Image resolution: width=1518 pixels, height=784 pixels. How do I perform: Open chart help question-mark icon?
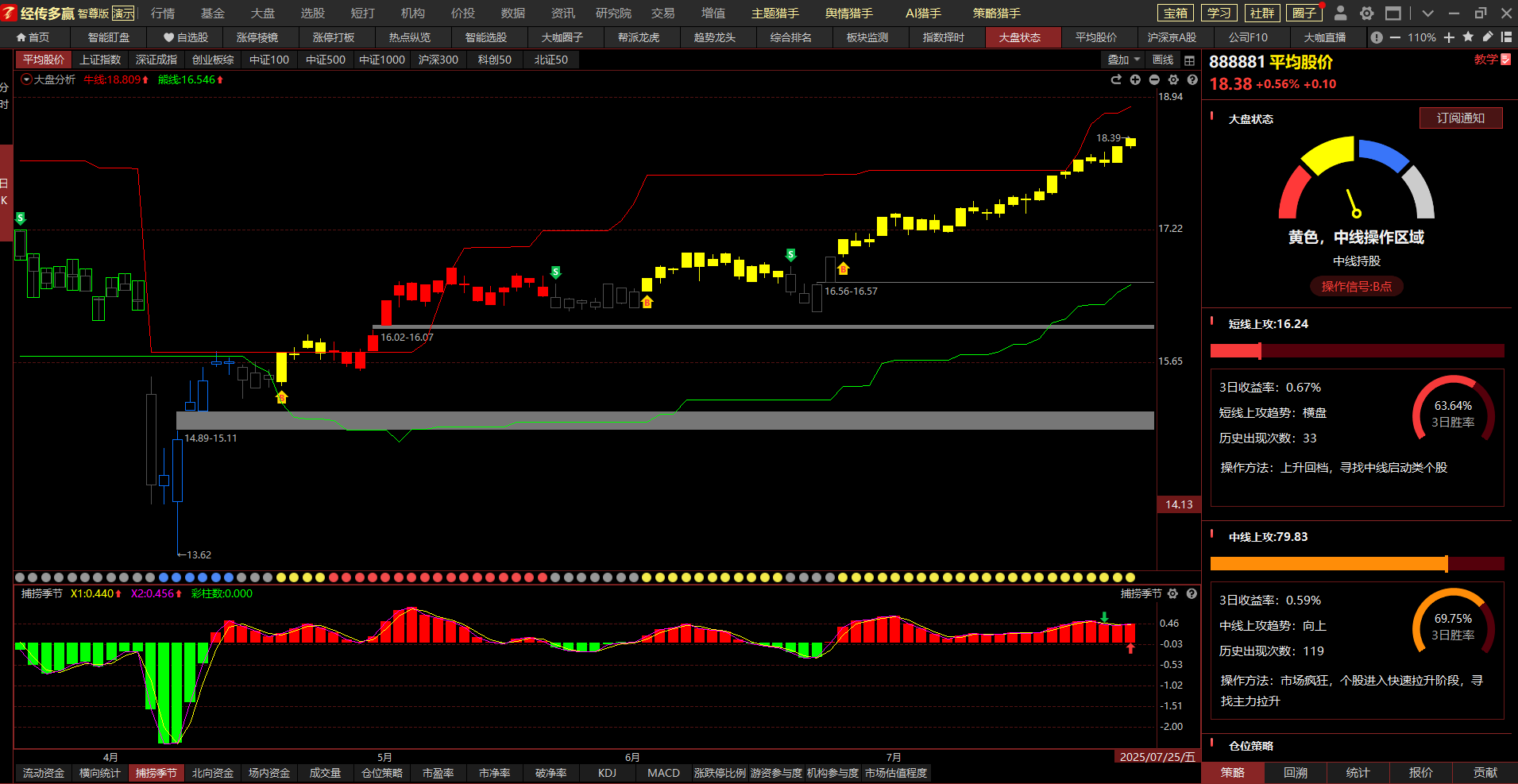click(x=1192, y=79)
